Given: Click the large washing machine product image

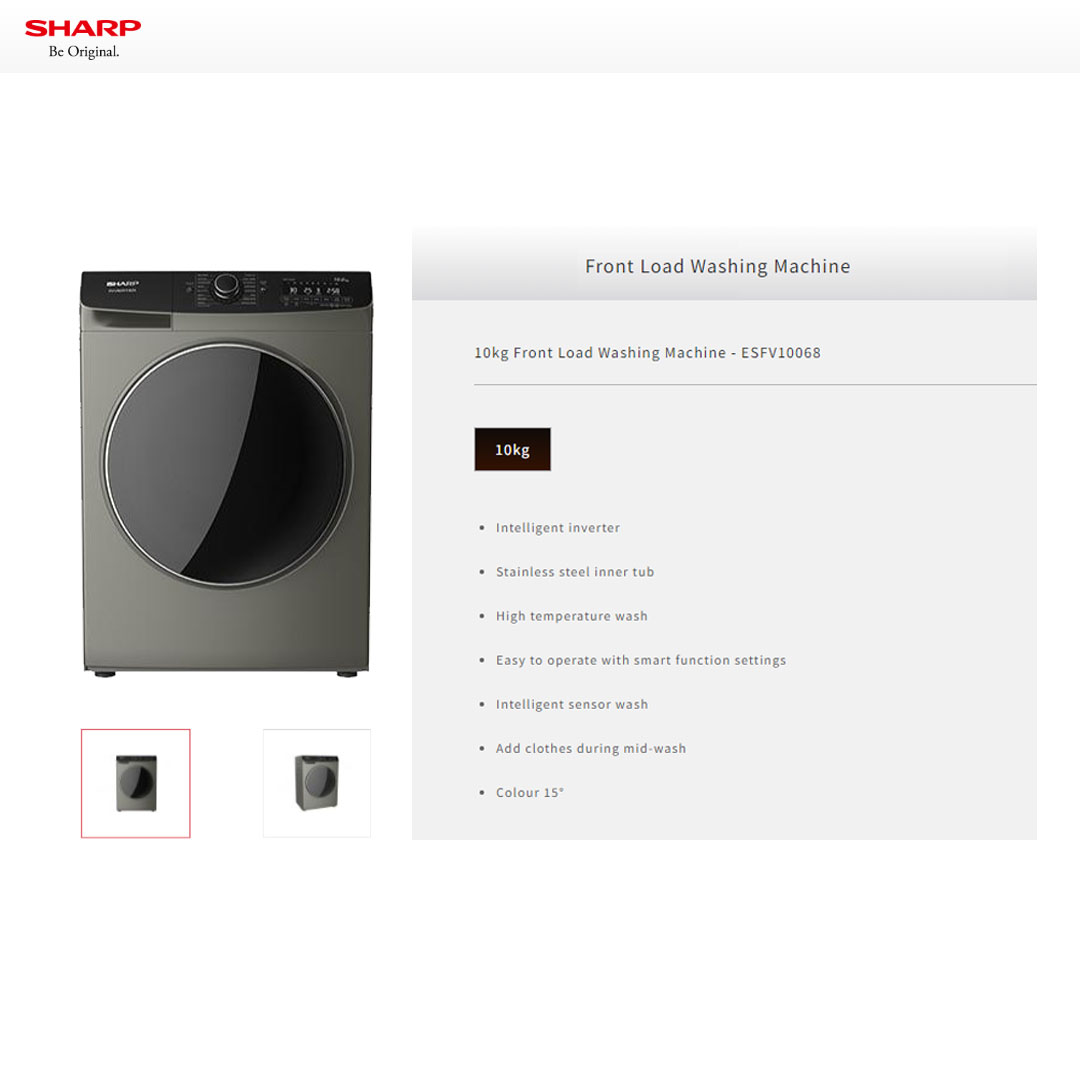Looking at the screenshot, I should [227, 474].
